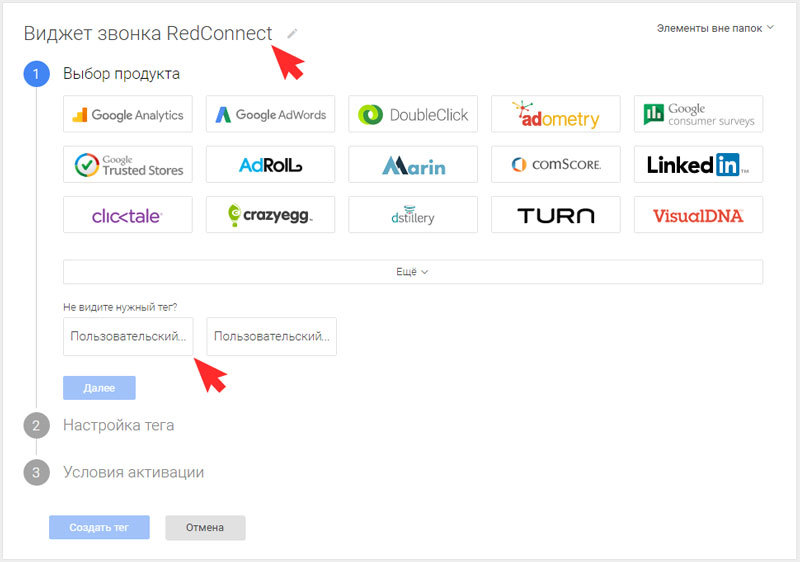Image resolution: width=800 pixels, height=562 pixels.
Task: Click the second Пользовательский custom tag button
Action: (x=271, y=337)
